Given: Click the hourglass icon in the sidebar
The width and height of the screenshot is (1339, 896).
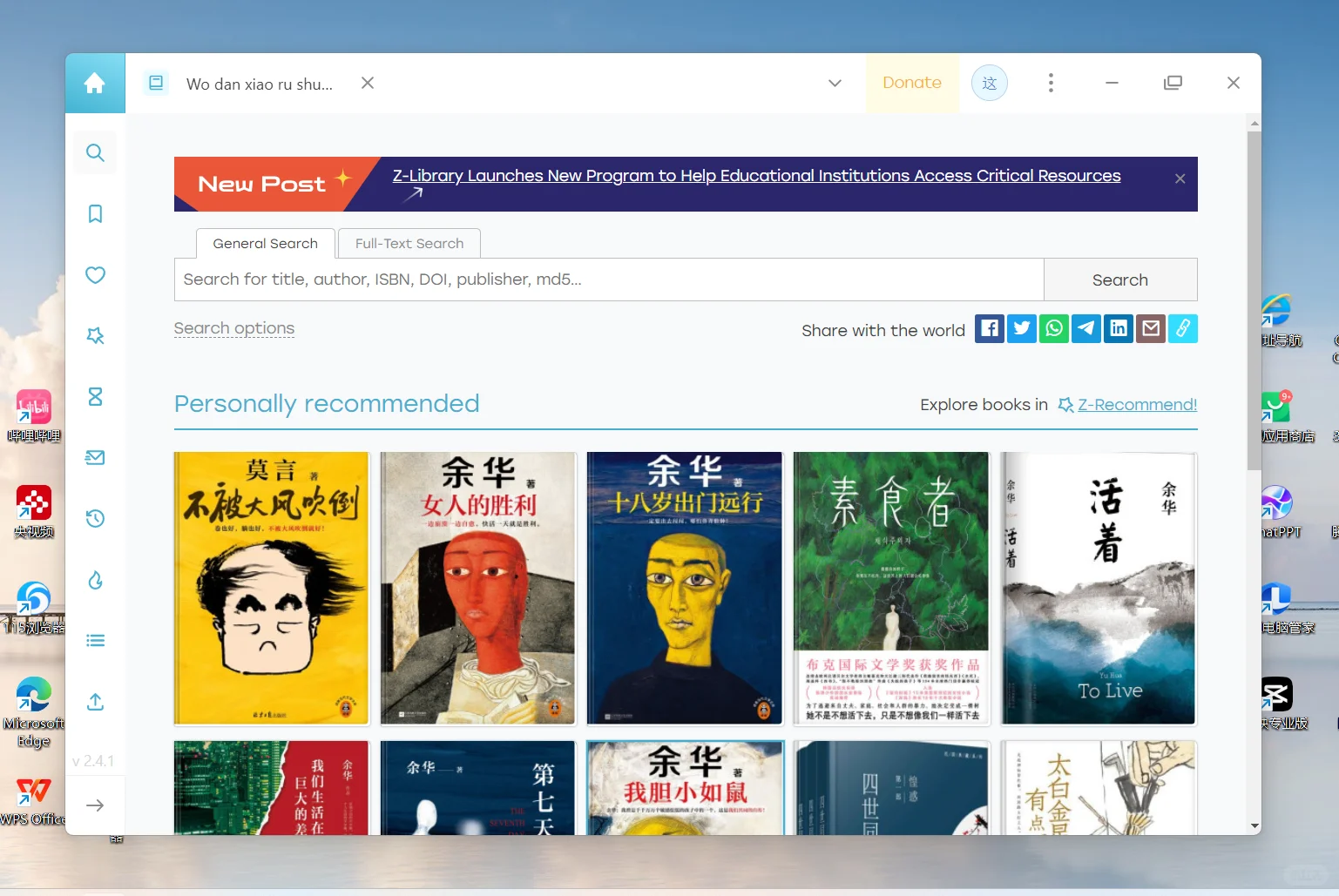Looking at the screenshot, I should pyautogui.click(x=96, y=397).
